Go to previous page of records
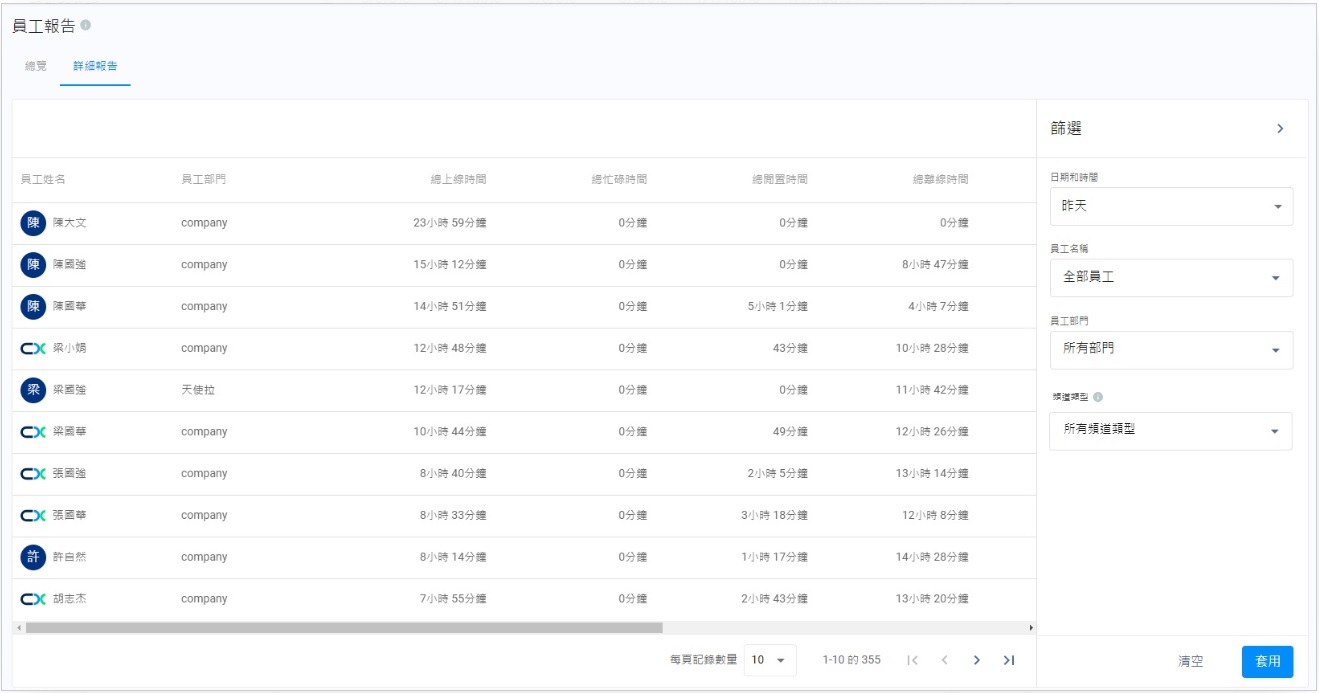The width and height of the screenshot is (1319, 693). point(944,660)
